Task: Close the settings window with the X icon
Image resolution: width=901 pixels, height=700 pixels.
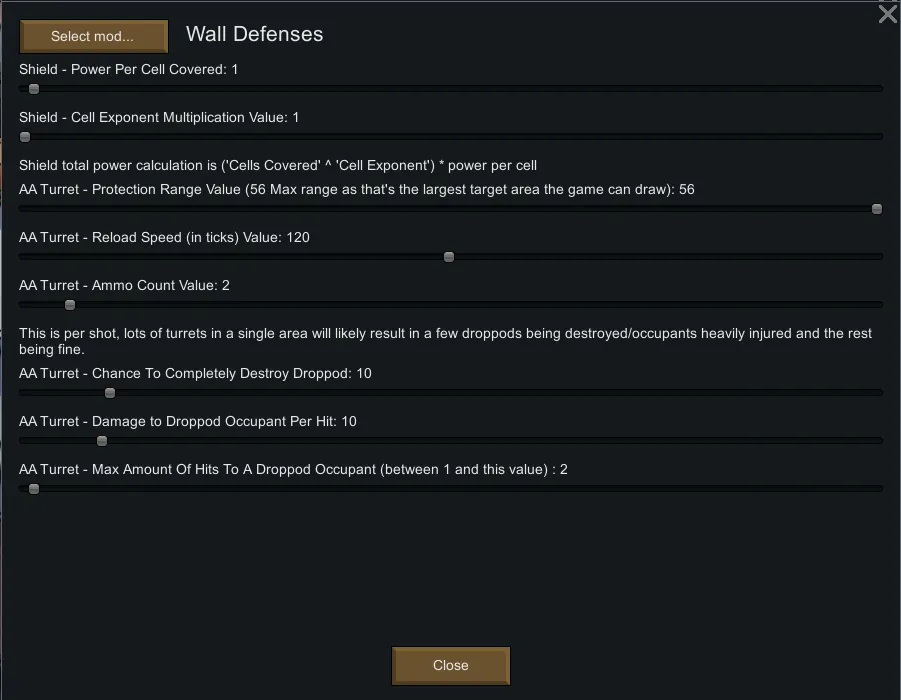Action: tap(887, 14)
